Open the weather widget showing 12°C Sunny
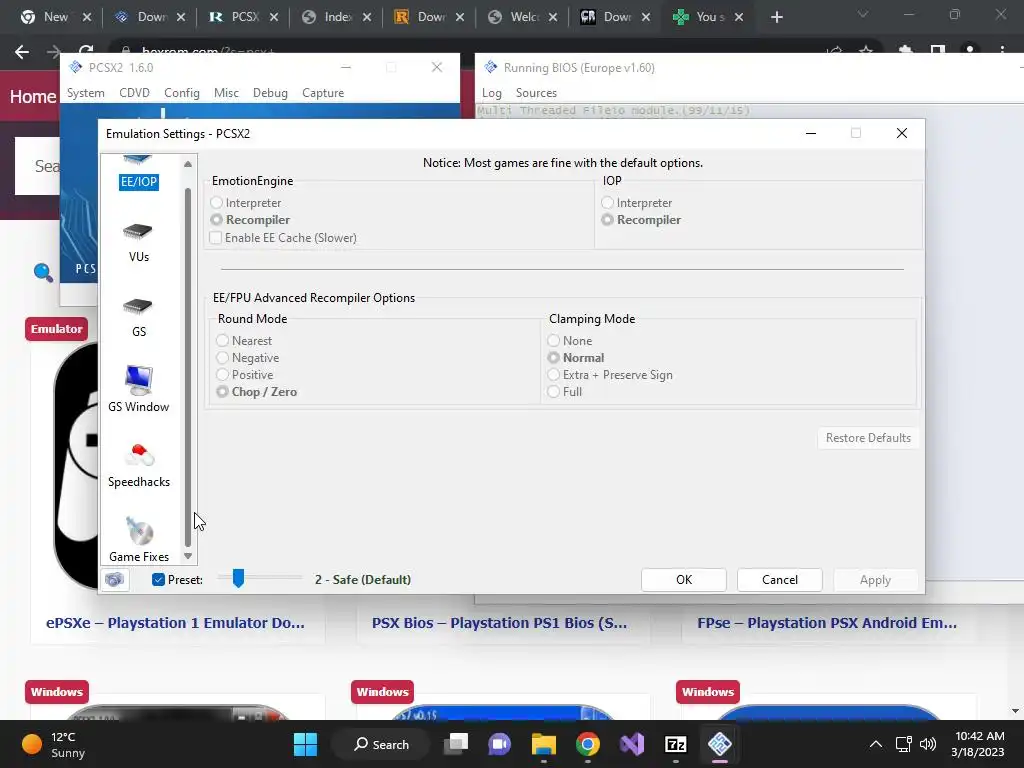The height and width of the screenshot is (768, 1024). (54, 744)
